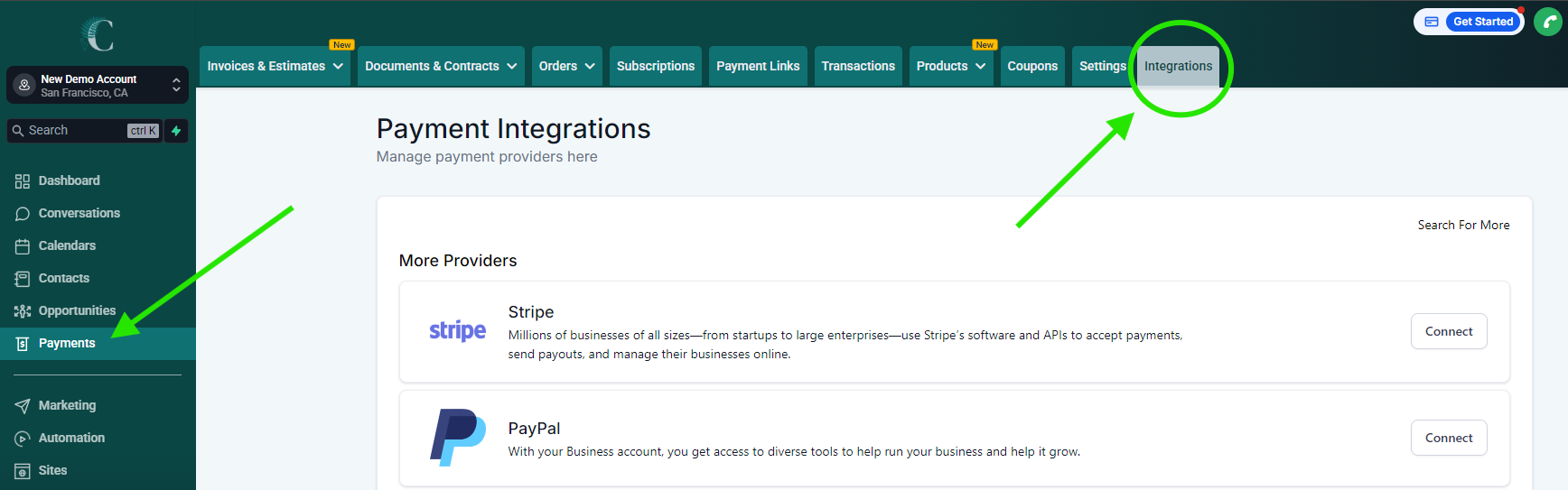Select the Integrations tab
The image size is (1568, 490).
tap(1179, 66)
